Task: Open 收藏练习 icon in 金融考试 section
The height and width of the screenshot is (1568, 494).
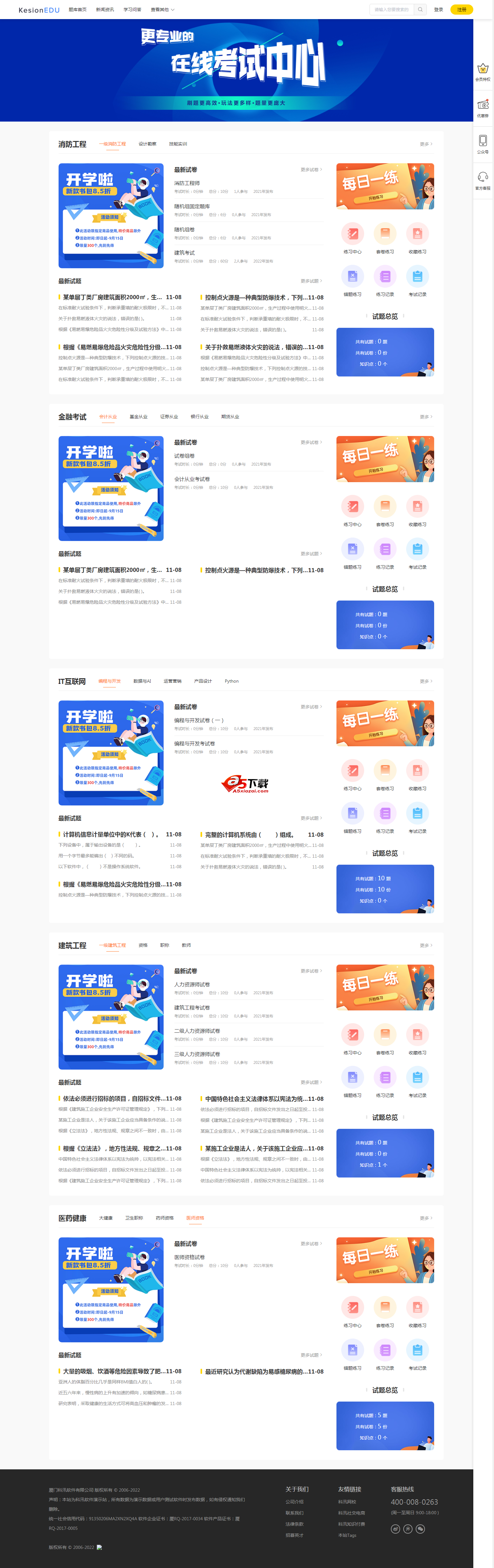Action: pos(417,506)
